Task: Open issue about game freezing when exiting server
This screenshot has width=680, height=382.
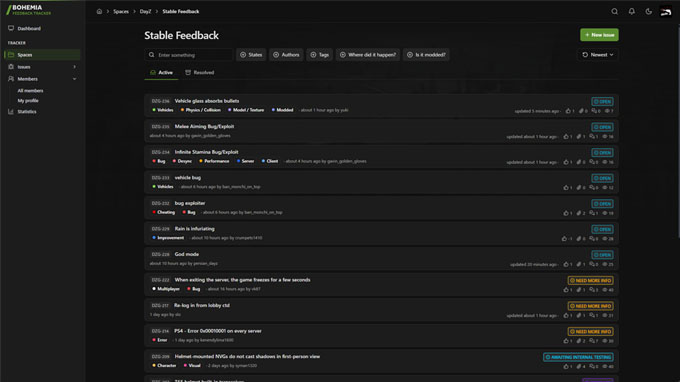Action: 242,280
